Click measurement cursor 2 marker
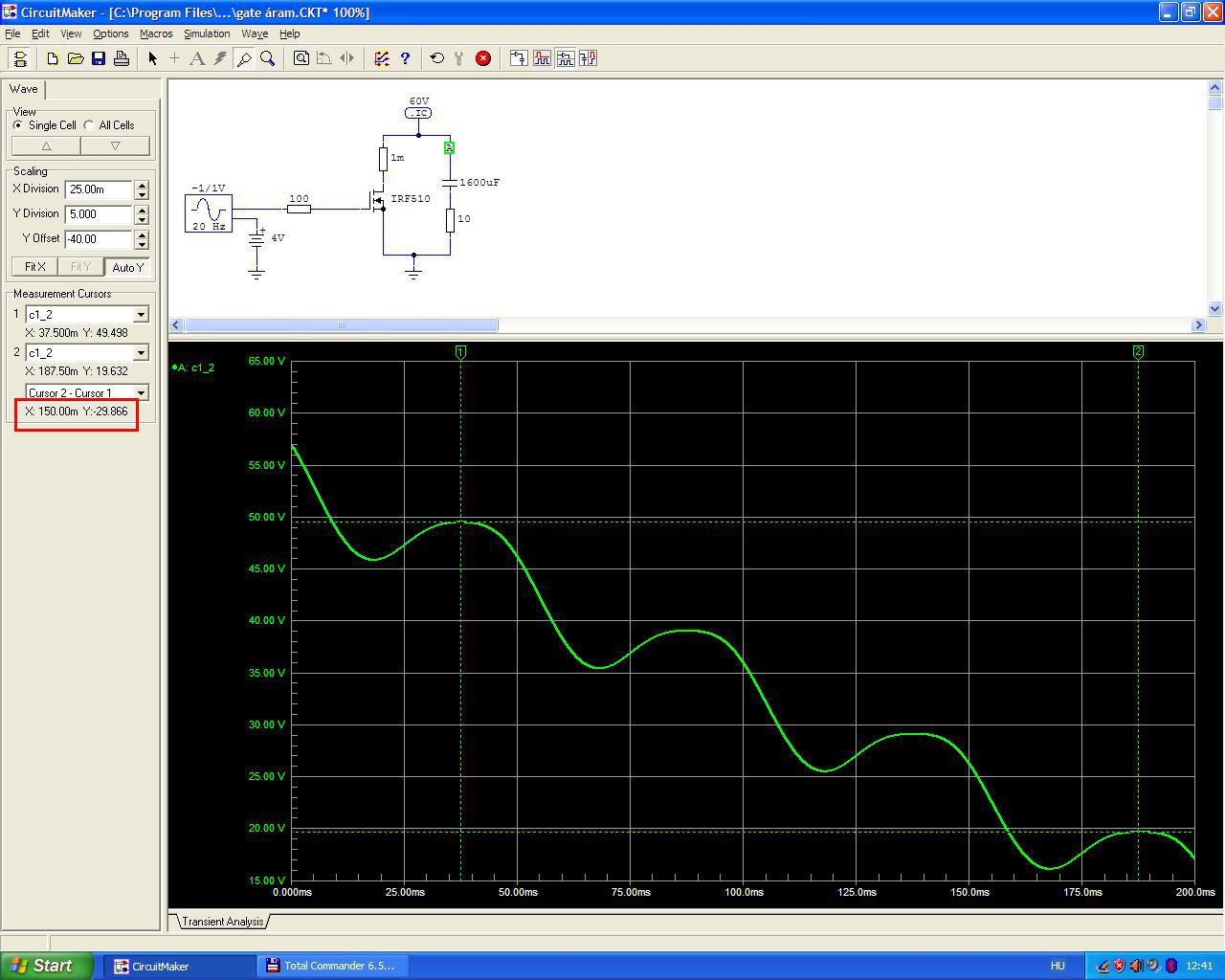1225x980 pixels. (x=1138, y=352)
